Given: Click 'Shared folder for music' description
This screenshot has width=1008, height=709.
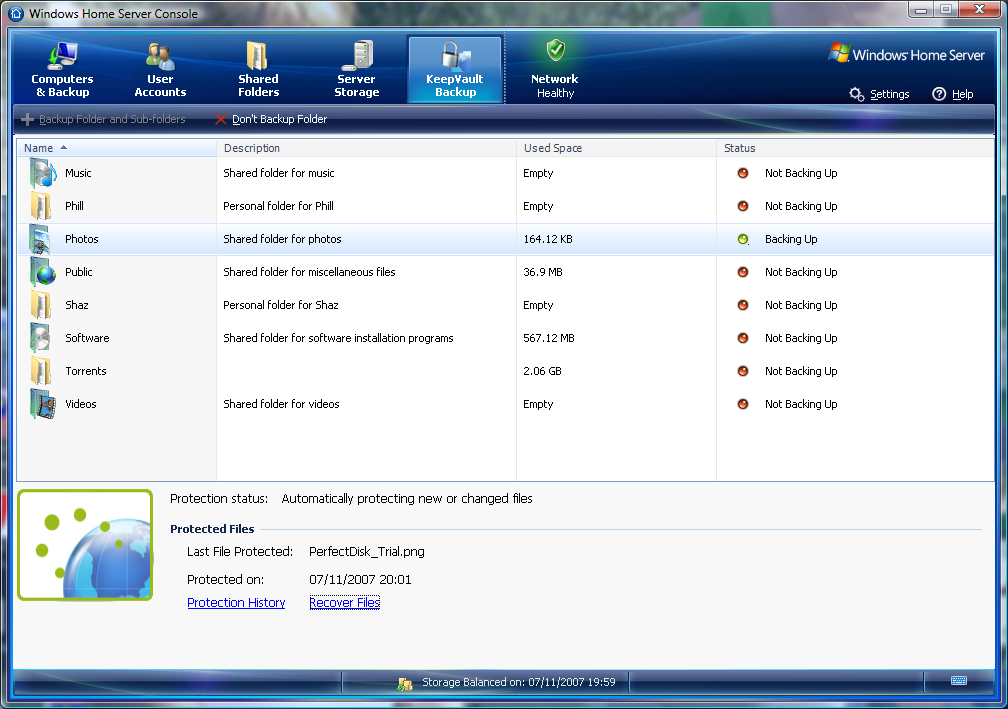Looking at the screenshot, I should point(278,173).
